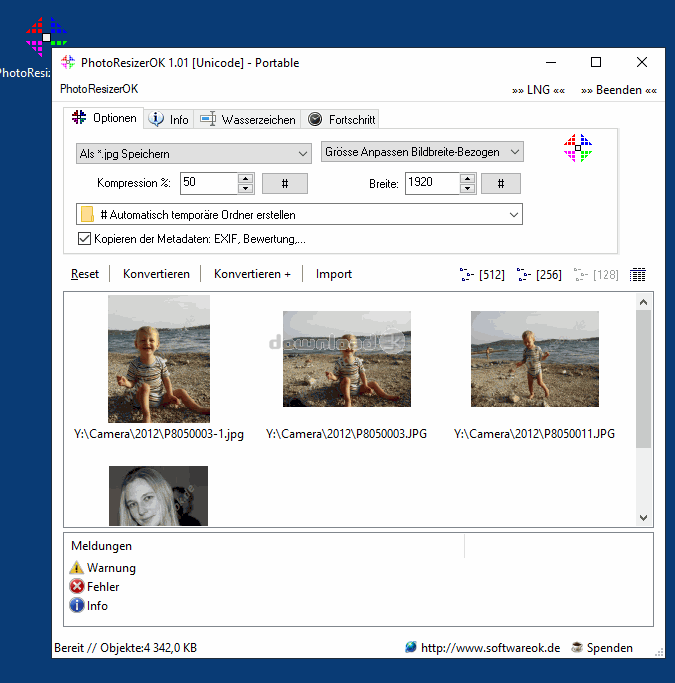Click the Meldungen column header
This screenshot has width=675, height=683.
coord(265,546)
